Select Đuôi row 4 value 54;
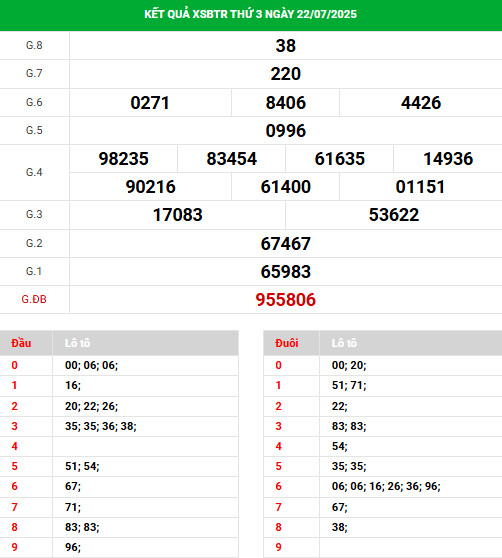 [x=340, y=446]
